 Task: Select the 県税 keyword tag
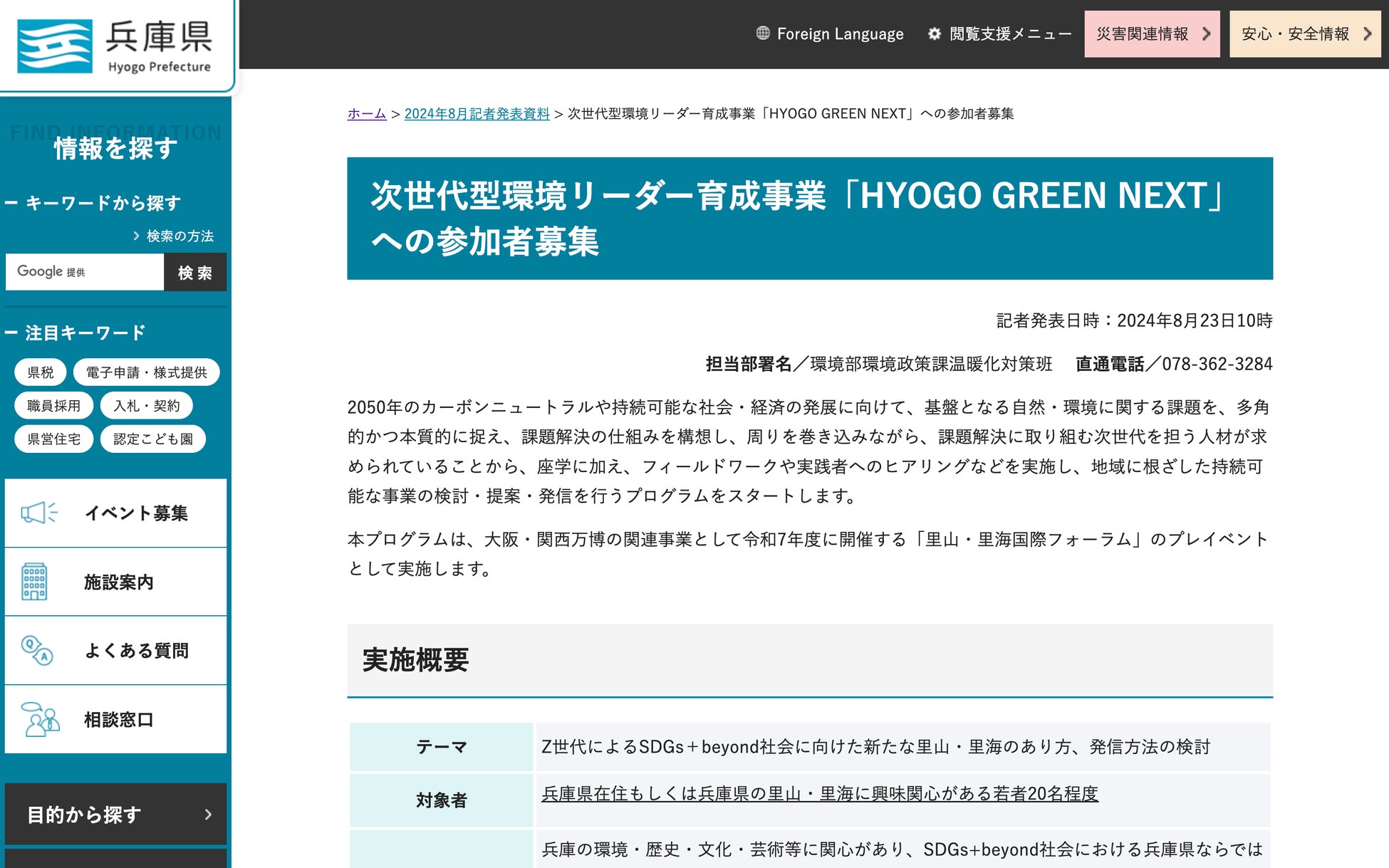[x=41, y=372]
